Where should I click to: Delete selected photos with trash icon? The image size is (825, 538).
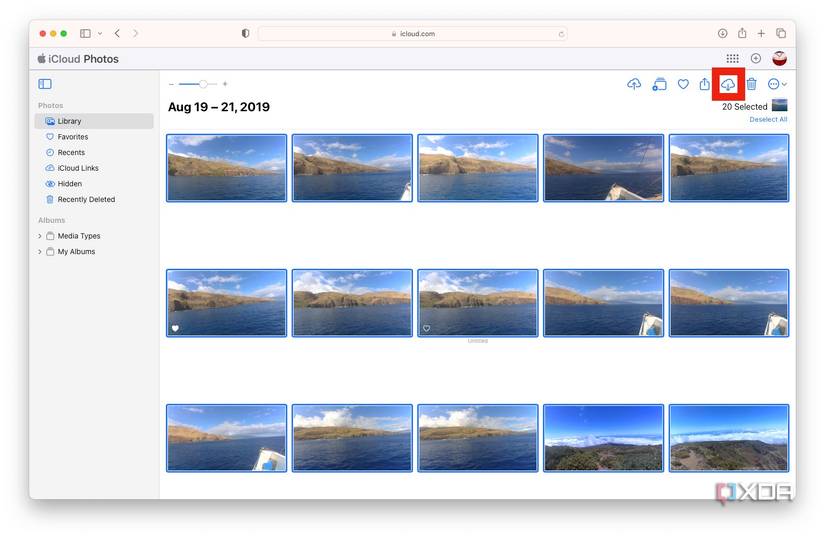[x=752, y=84]
